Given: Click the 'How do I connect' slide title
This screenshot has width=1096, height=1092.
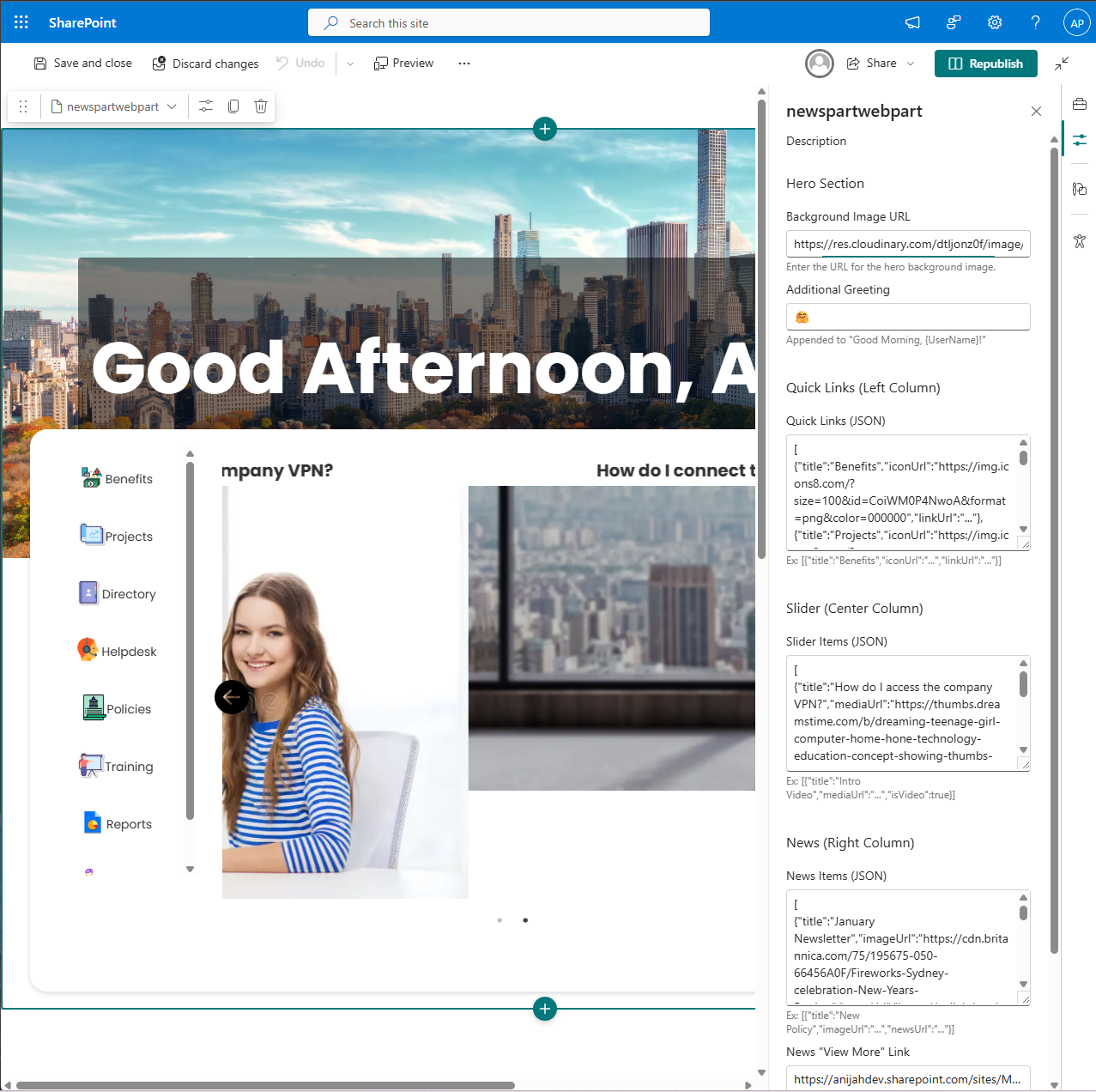Looking at the screenshot, I should click(676, 470).
